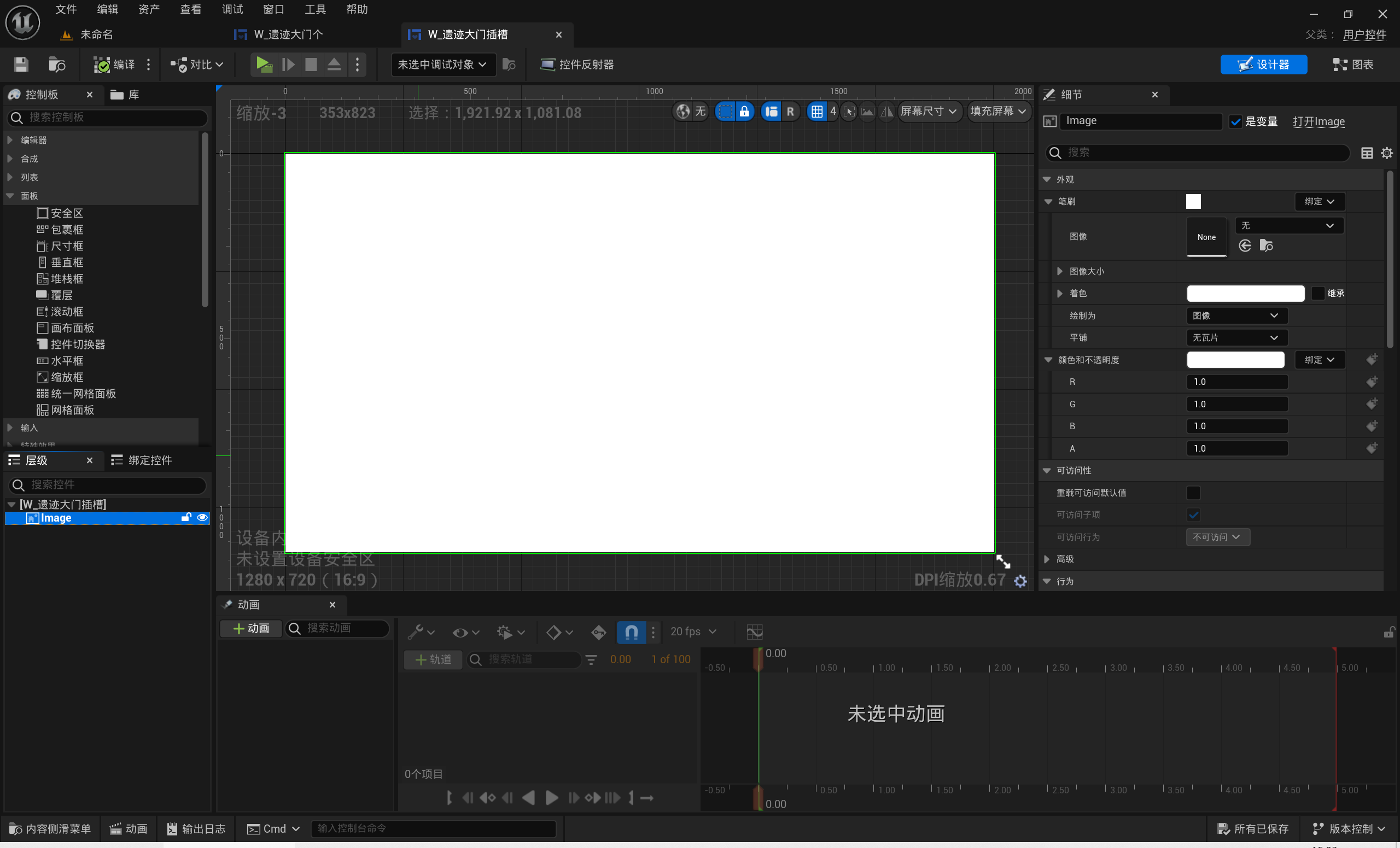Compile the widget blueprint
This screenshot has width=1400, height=848.
pyautogui.click(x=114, y=64)
